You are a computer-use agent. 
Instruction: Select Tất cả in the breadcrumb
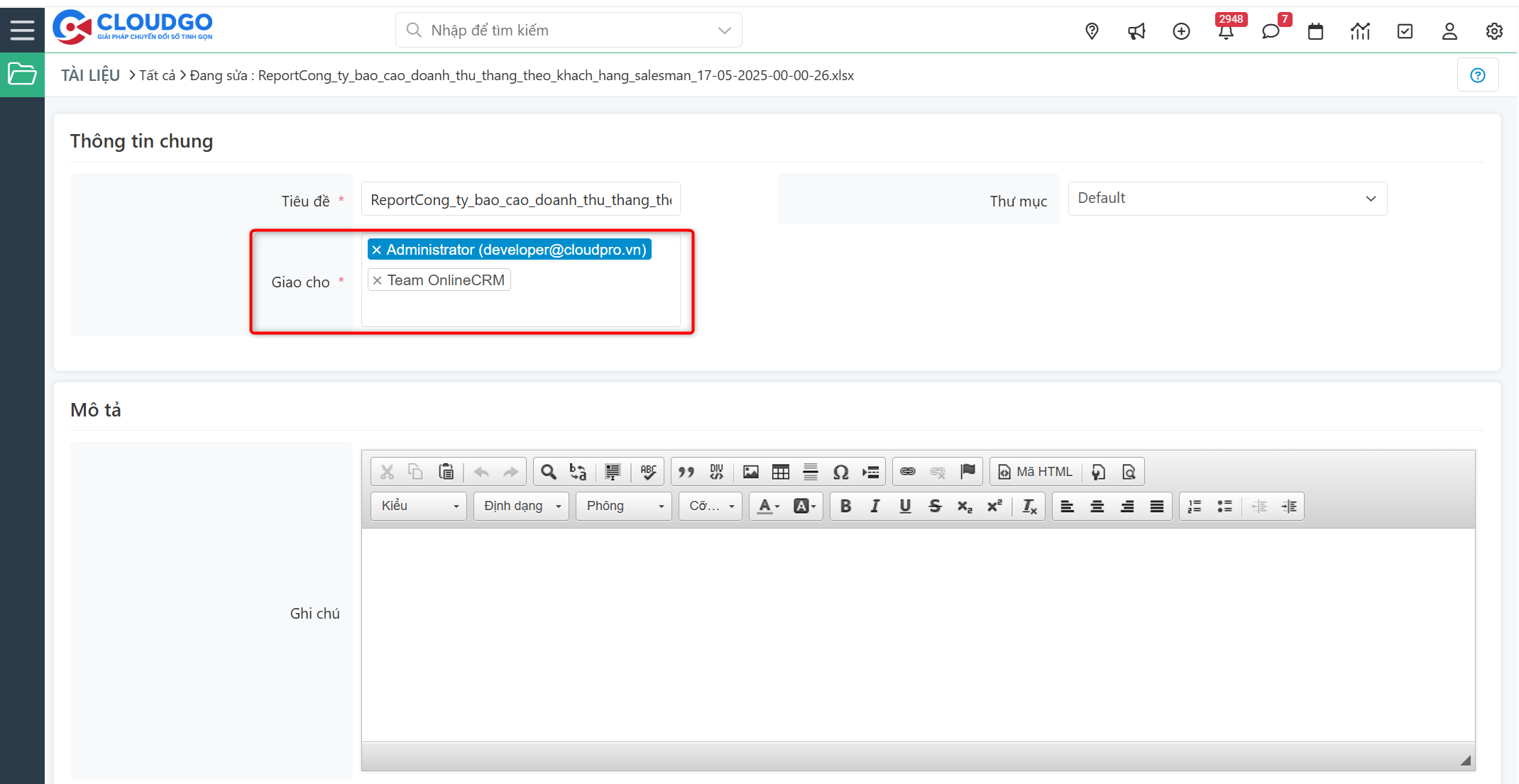(158, 74)
